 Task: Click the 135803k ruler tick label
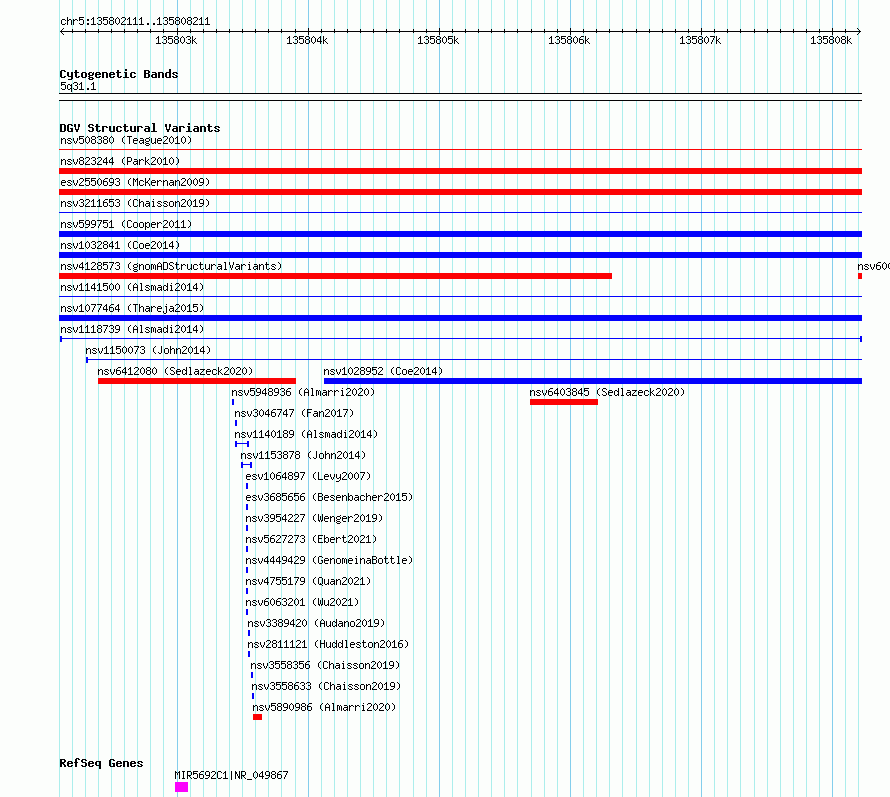(x=177, y=40)
